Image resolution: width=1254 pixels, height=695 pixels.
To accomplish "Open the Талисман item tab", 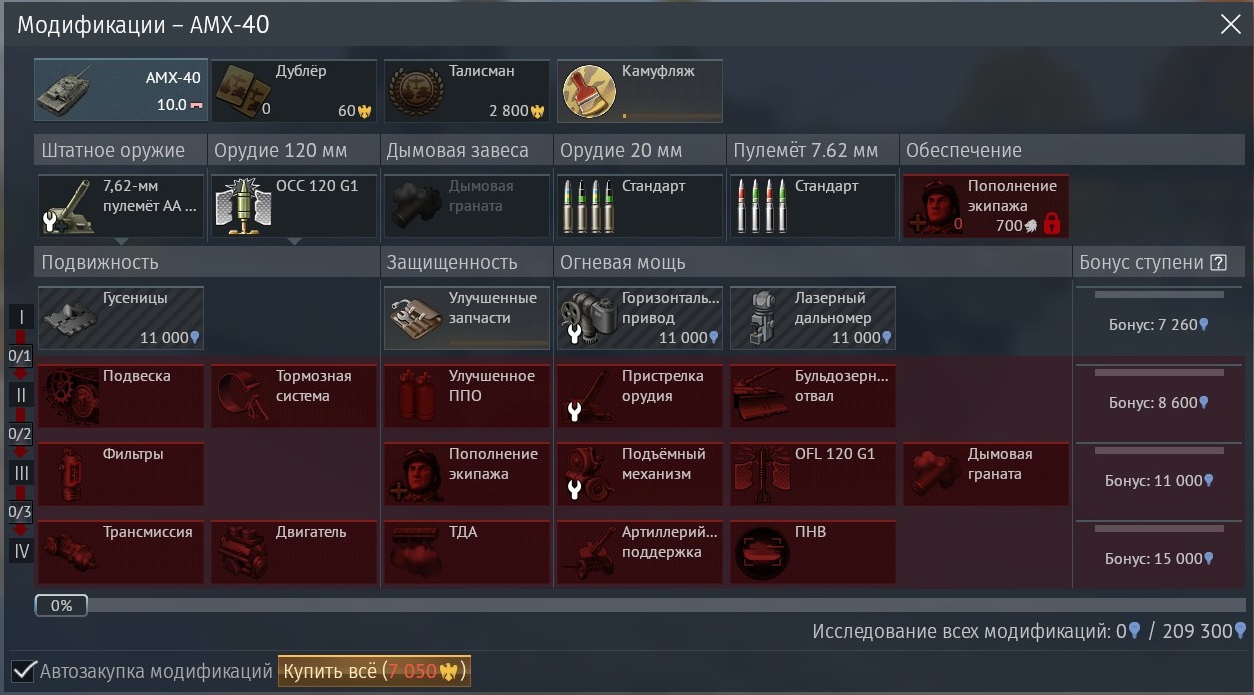I will [x=466, y=90].
